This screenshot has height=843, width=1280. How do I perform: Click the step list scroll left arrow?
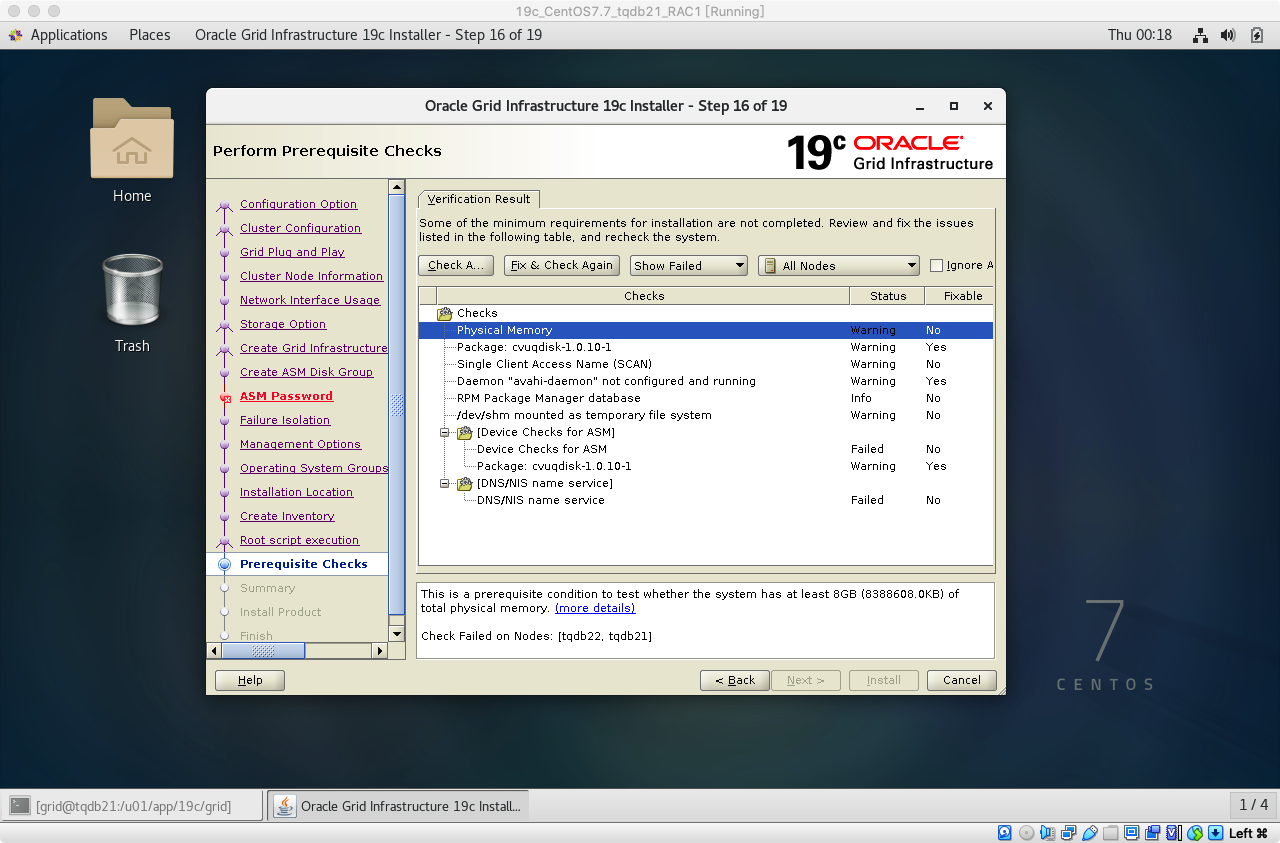214,651
